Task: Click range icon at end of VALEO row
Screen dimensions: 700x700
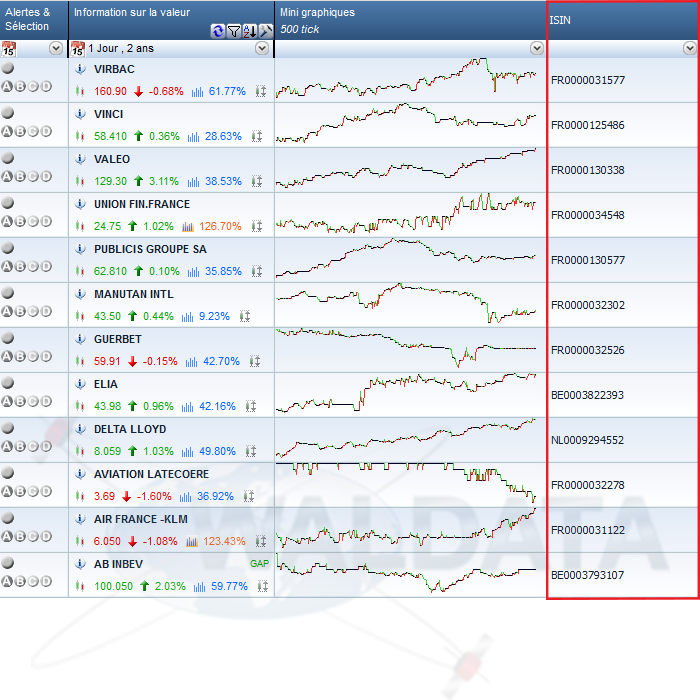Action: [x=257, y=181]
